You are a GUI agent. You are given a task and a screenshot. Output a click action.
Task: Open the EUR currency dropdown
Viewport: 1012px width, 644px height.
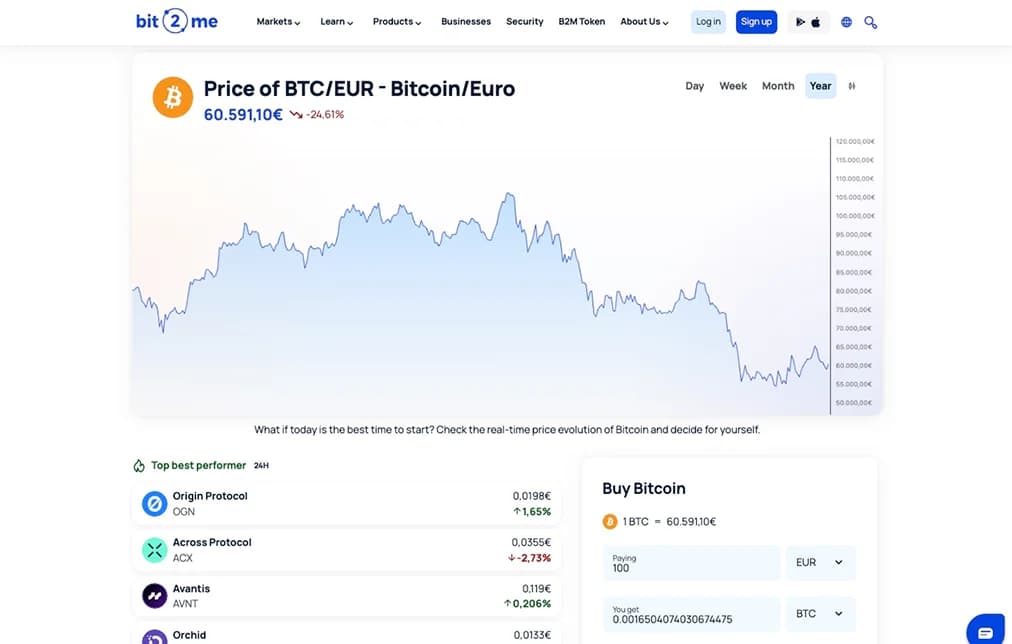[x=820, y=563]
